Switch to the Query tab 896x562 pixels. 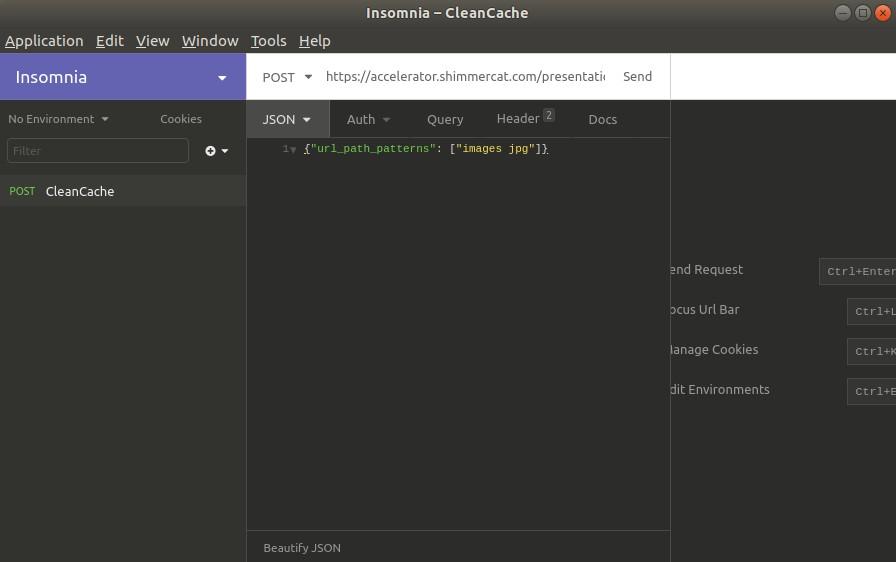(445, 119)
